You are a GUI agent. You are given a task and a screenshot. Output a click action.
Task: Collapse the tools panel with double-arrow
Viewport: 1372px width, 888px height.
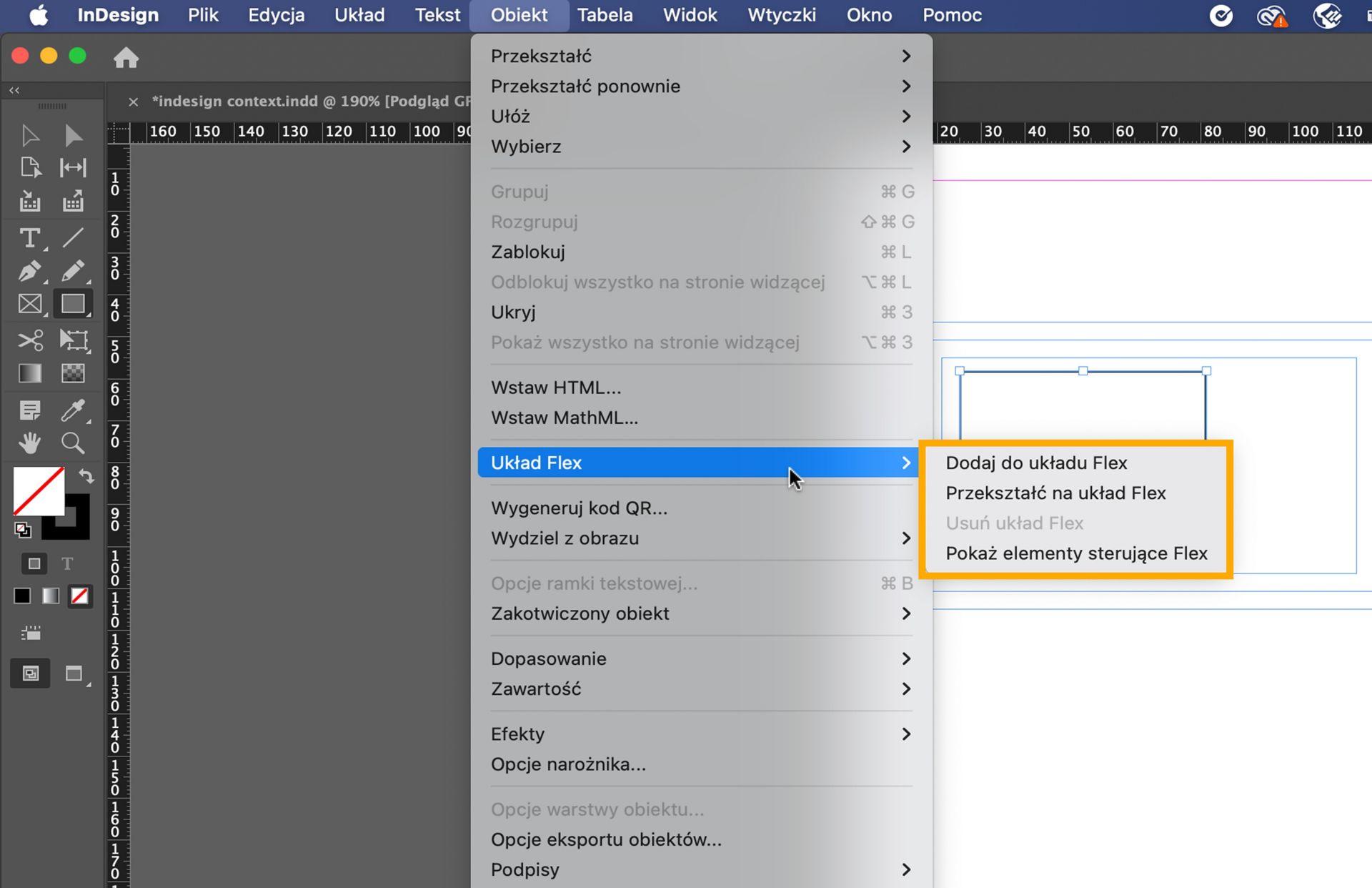pos(13,90)
